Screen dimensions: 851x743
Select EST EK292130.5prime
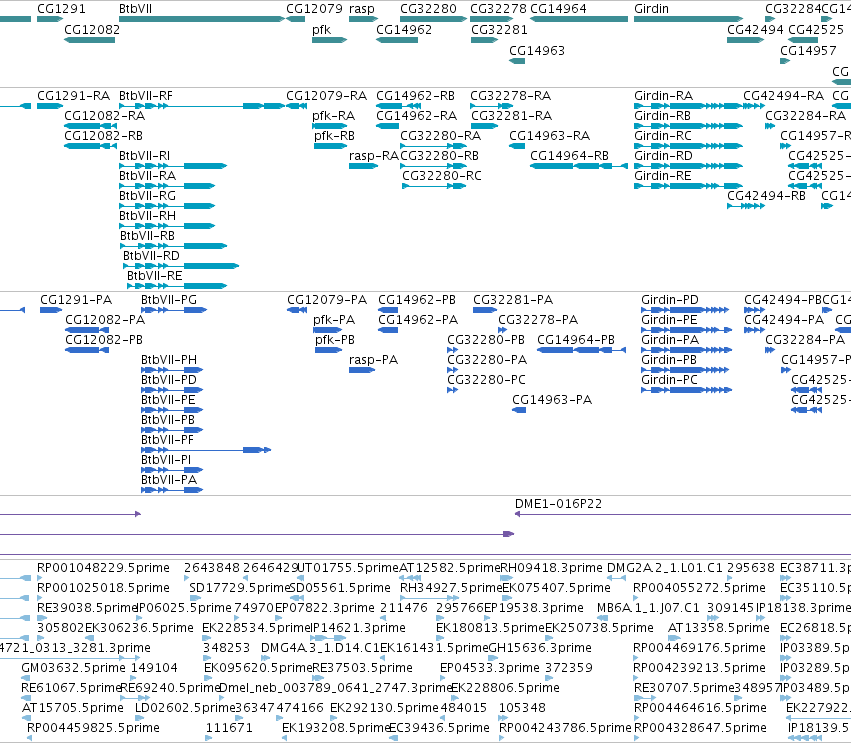(384, 708)
